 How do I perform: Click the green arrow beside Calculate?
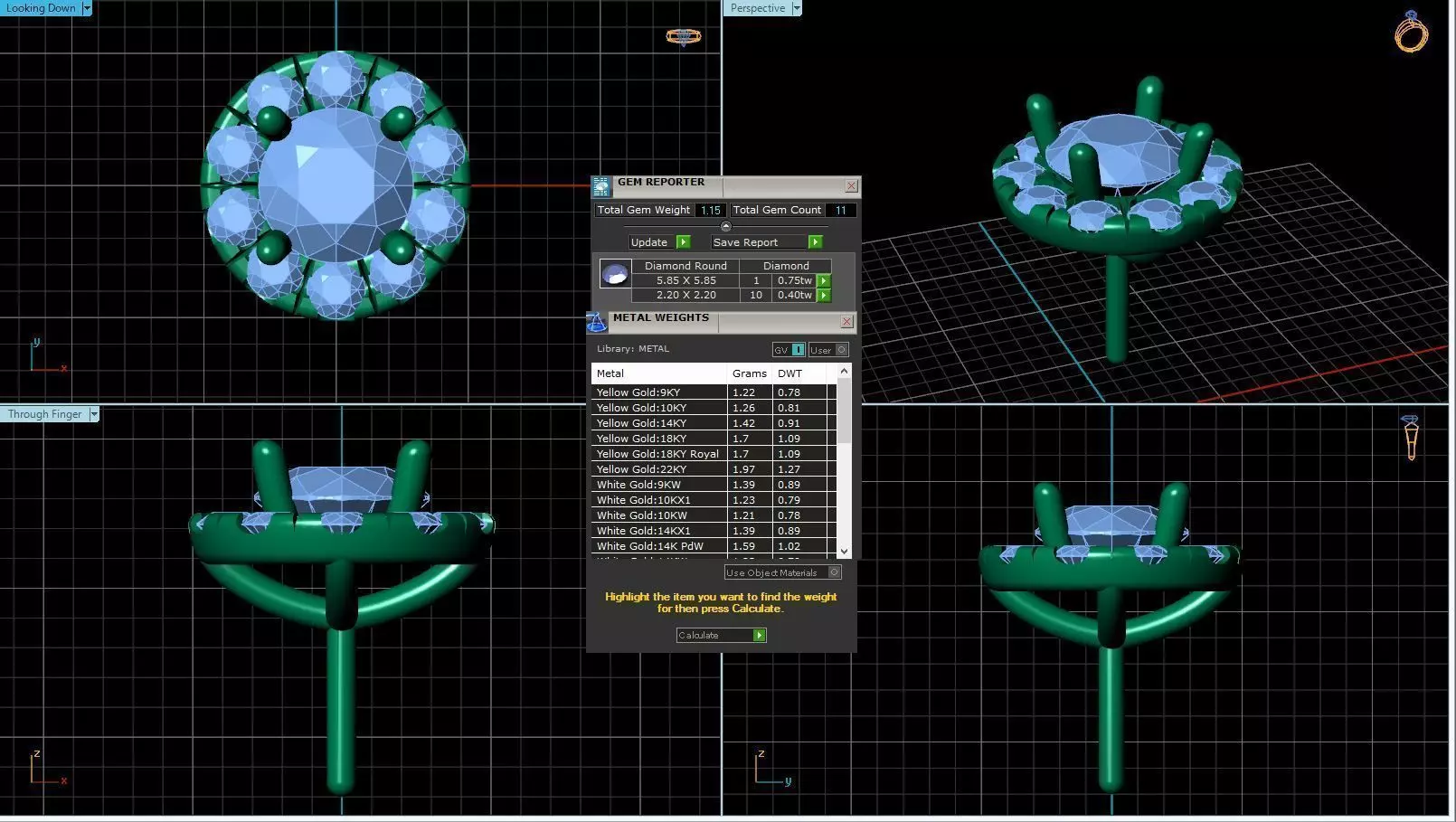click(760, 636)
